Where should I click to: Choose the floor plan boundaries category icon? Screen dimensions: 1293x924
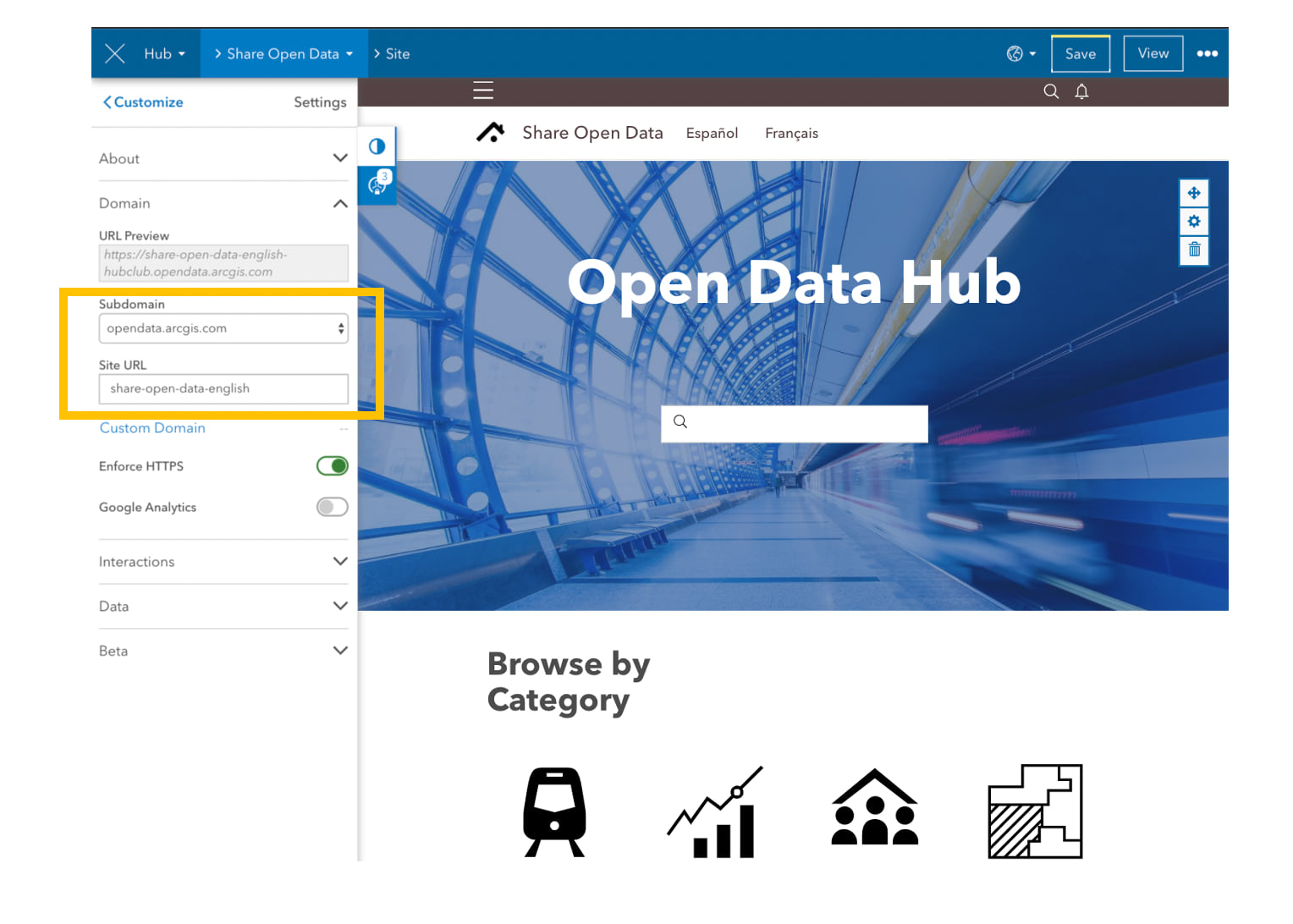click(x=1035, y=811)
